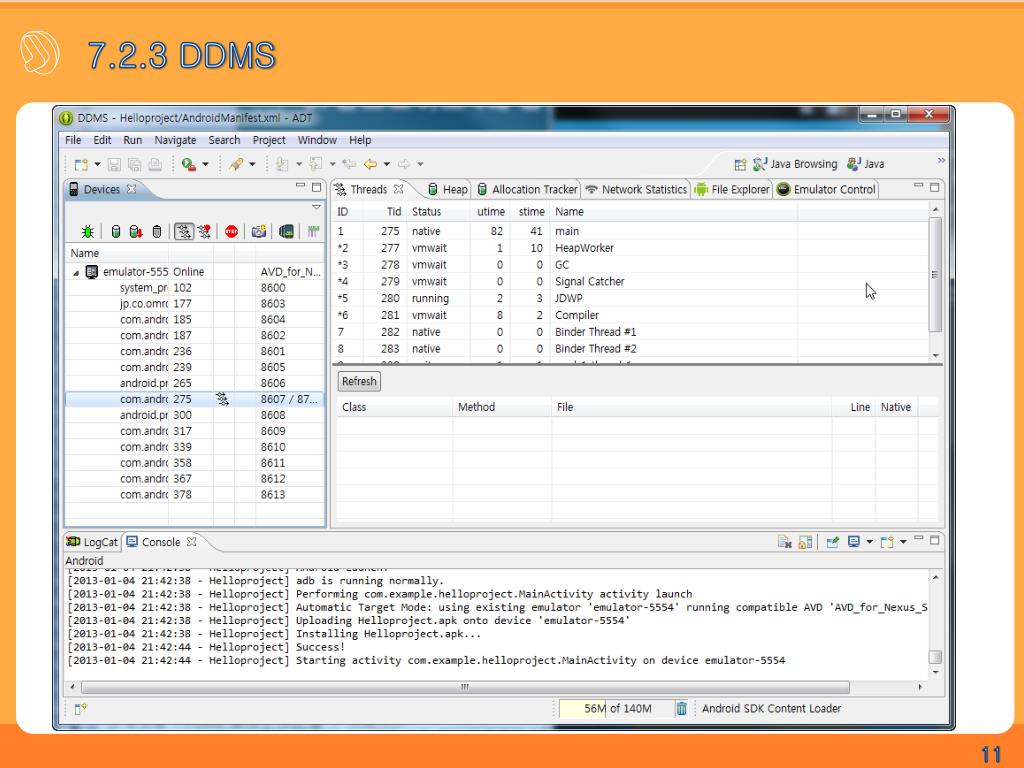1024x768 pixels.
Task: Click the heap status 56M of 140M bar
Action: pyautogui.click(x=617, y=709)
